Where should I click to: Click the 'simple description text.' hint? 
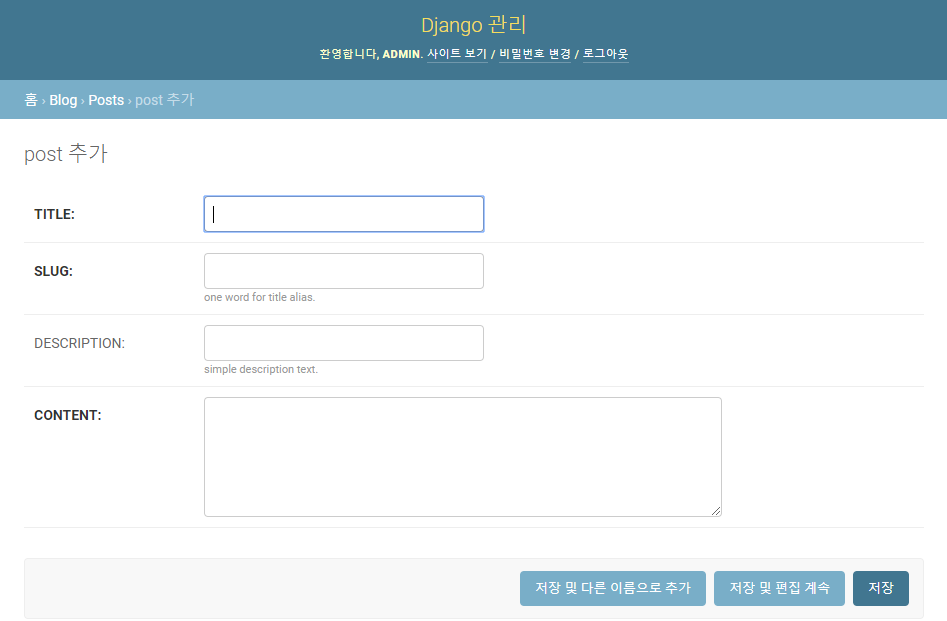coord(261,369)
